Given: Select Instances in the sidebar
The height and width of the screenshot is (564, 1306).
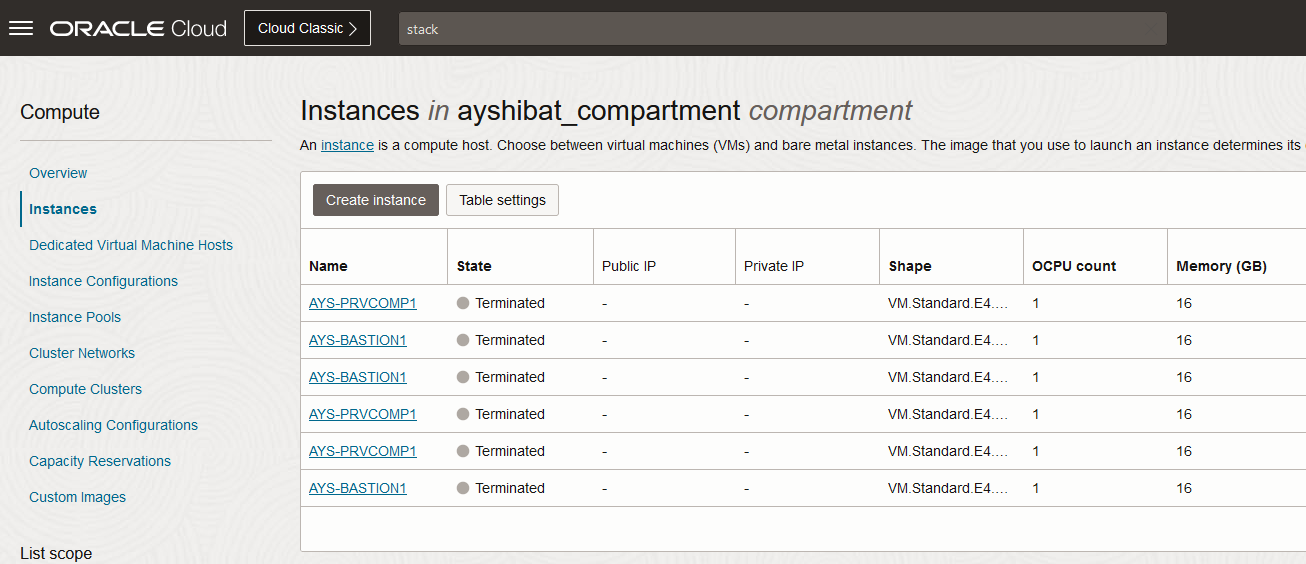Looking at the screenshot, I should tap(63, 209).
